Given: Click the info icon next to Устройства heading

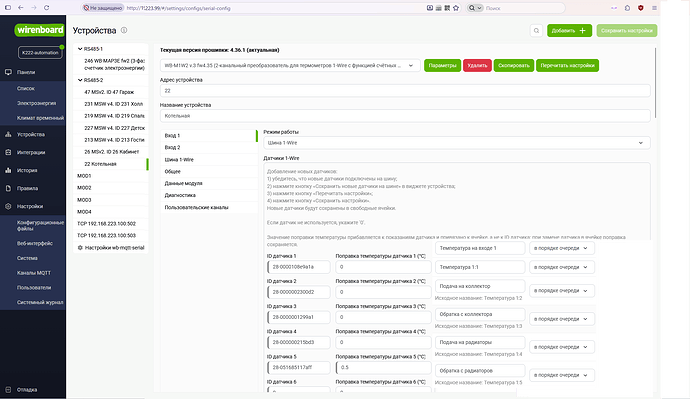Looking at the screenshot, I should [124, 30].
